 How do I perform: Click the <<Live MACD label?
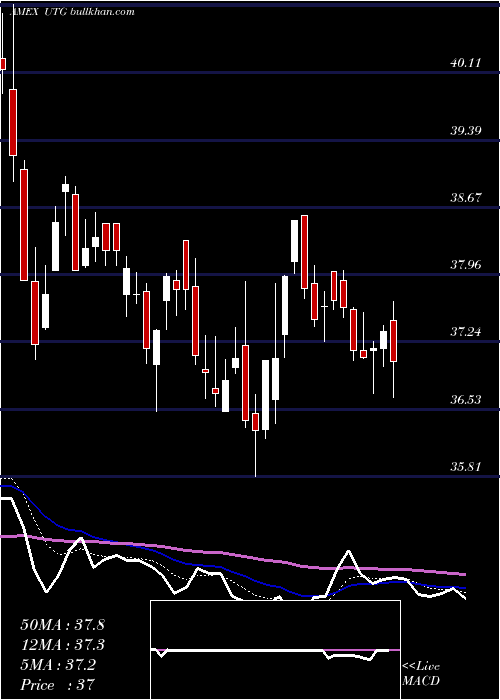[x=421, y=673]
